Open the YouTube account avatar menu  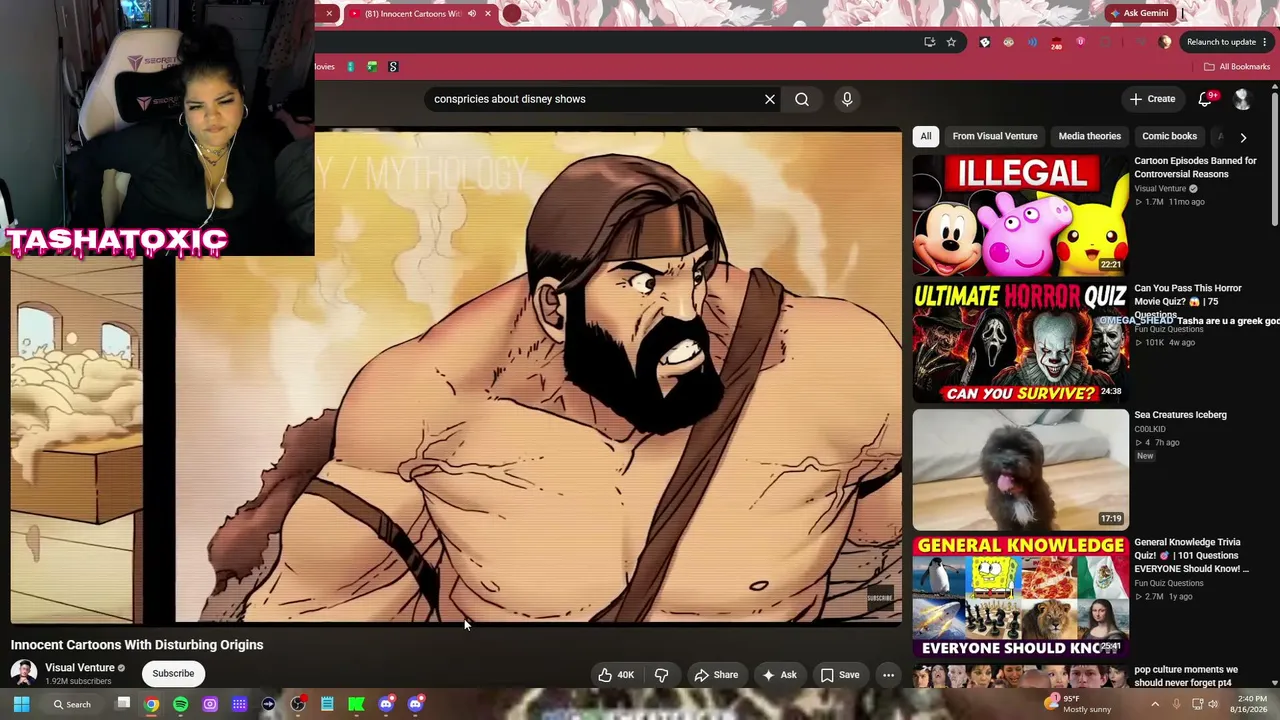click(x=1242, y=99)
